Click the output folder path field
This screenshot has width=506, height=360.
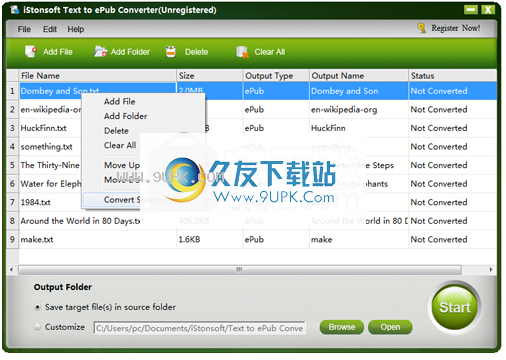click(200, 328)
